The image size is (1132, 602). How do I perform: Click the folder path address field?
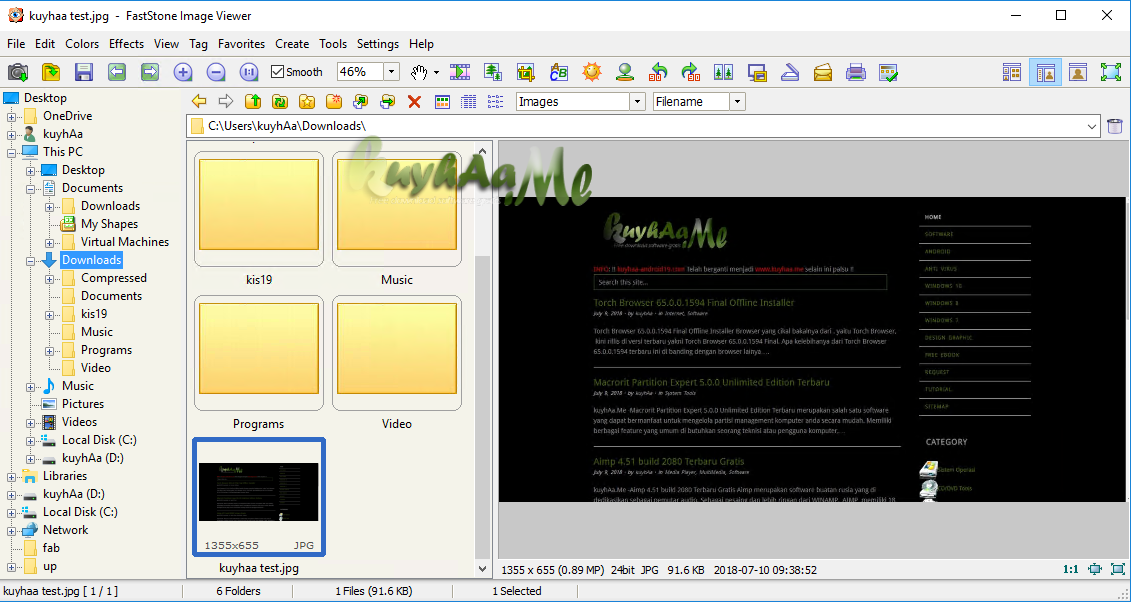click(x=643, y=126)
